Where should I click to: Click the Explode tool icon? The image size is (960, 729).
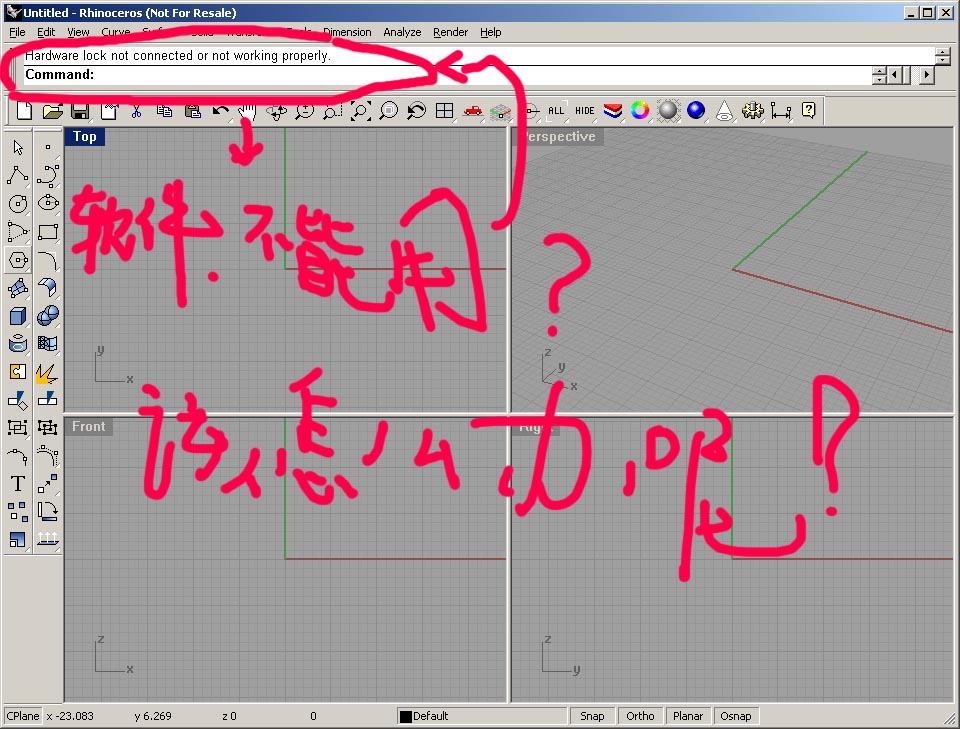tap(47, 373)
